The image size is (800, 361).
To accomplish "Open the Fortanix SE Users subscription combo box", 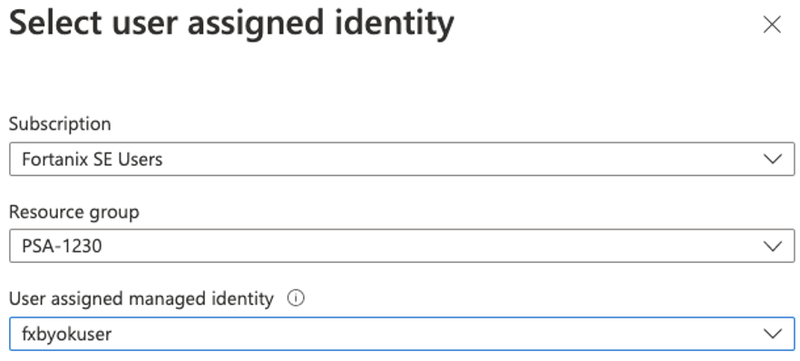I will pos(402,159).
